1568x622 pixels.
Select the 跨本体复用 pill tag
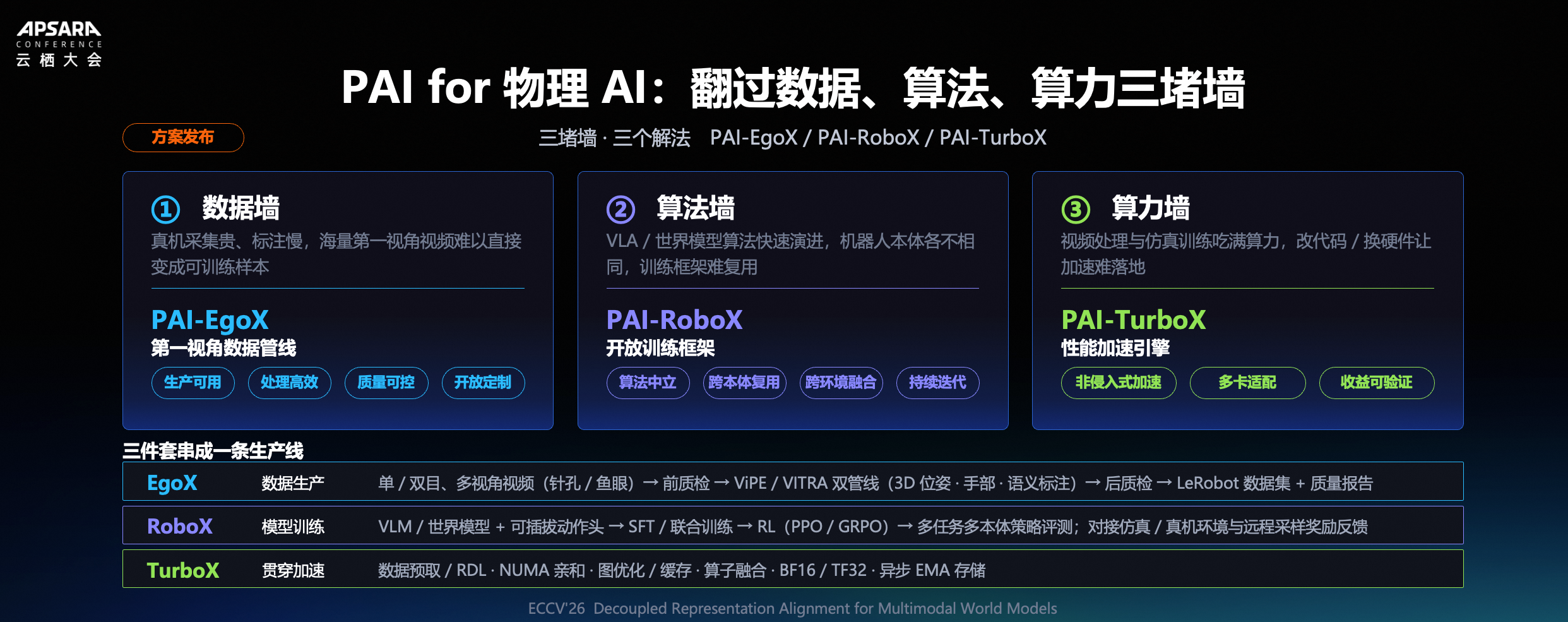click(x=744, y=383)
